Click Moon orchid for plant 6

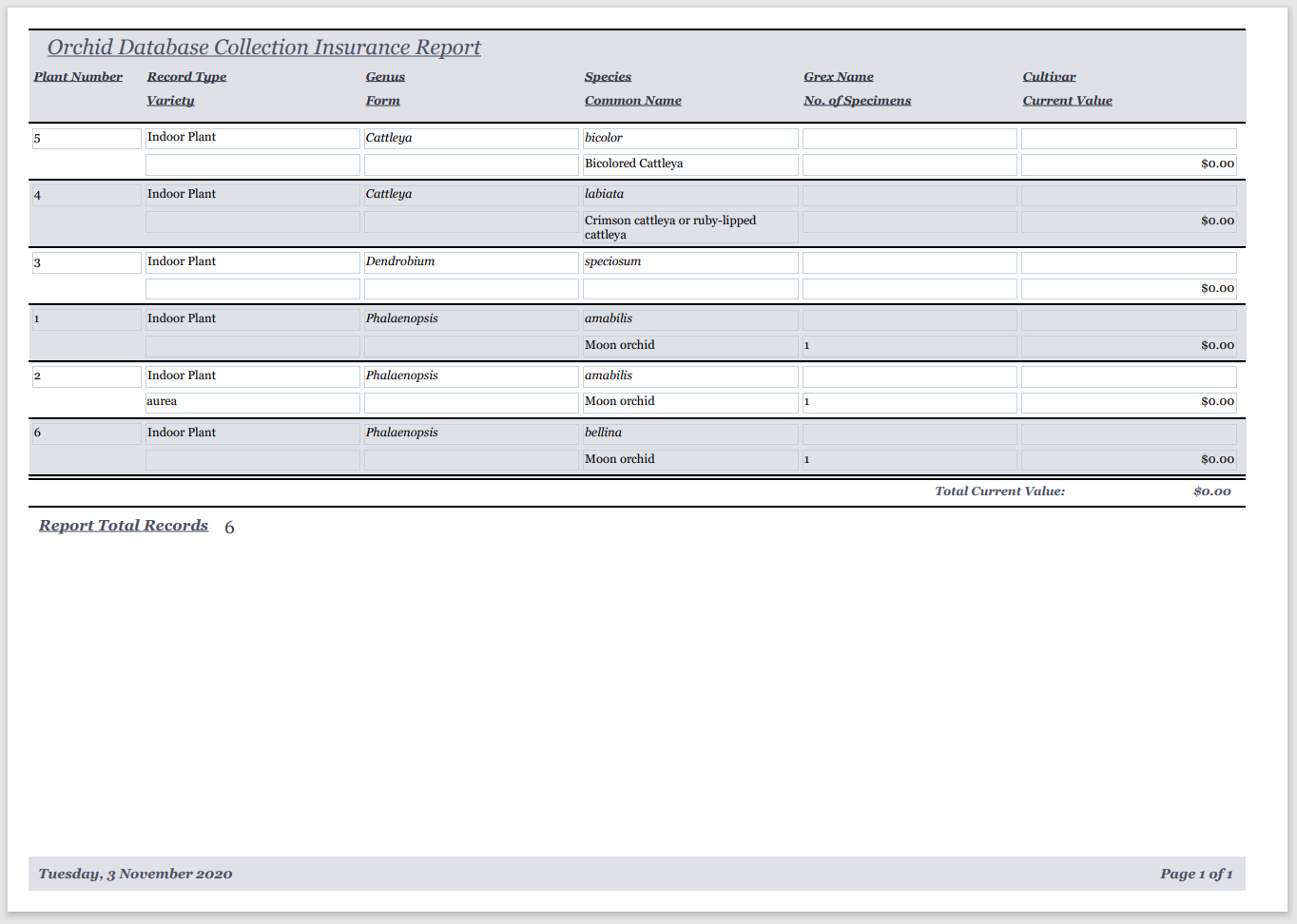[x=690, y=460]
